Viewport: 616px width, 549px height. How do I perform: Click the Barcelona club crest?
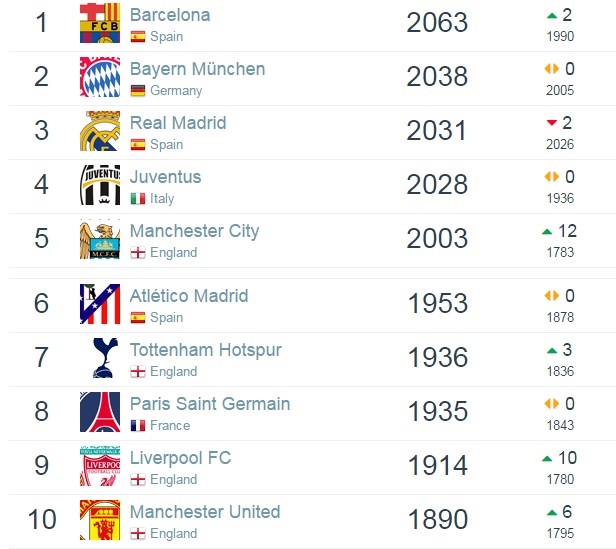[x=100, y=23]
